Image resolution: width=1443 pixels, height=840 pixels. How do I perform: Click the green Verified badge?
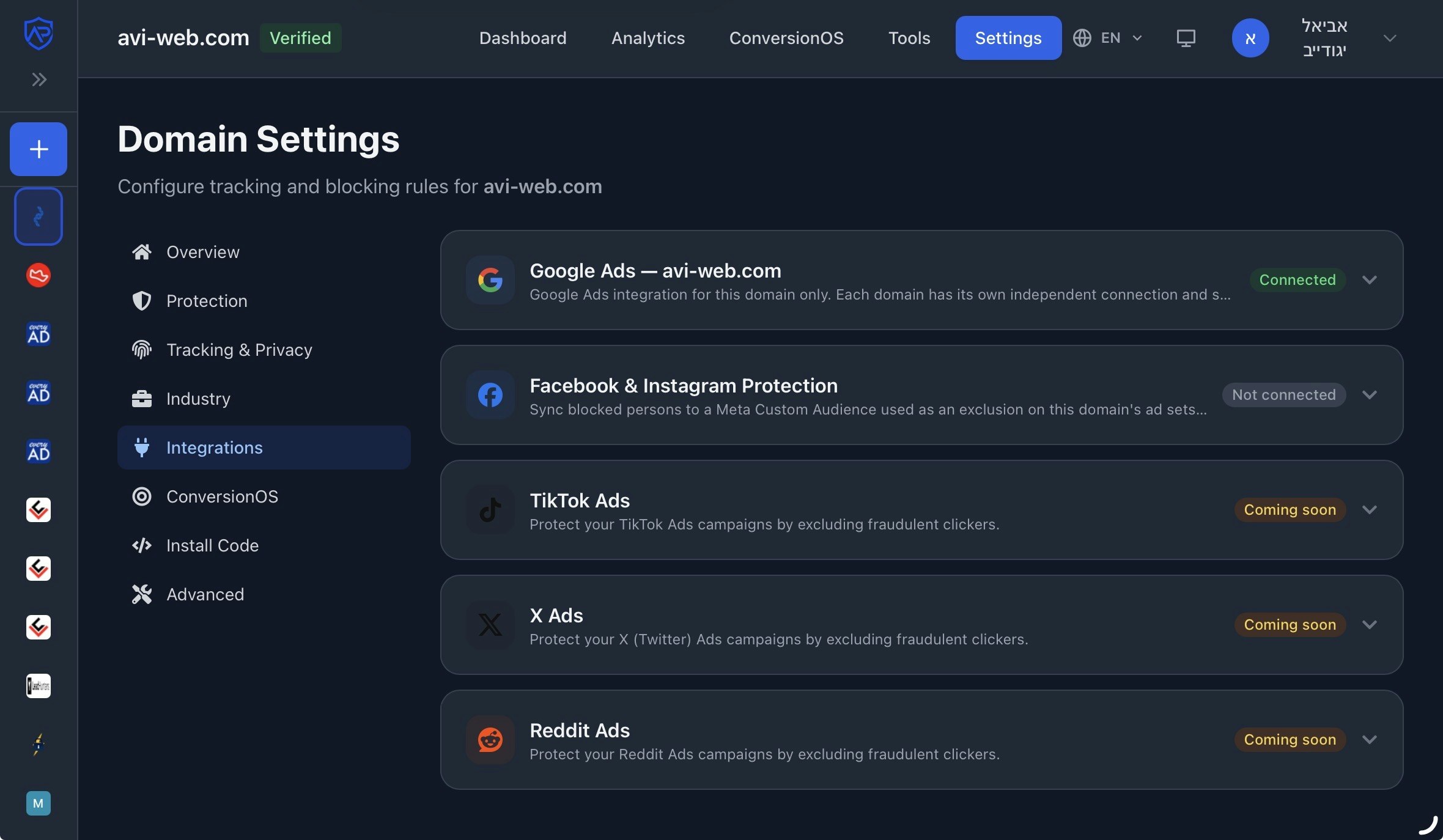(300, 38)
